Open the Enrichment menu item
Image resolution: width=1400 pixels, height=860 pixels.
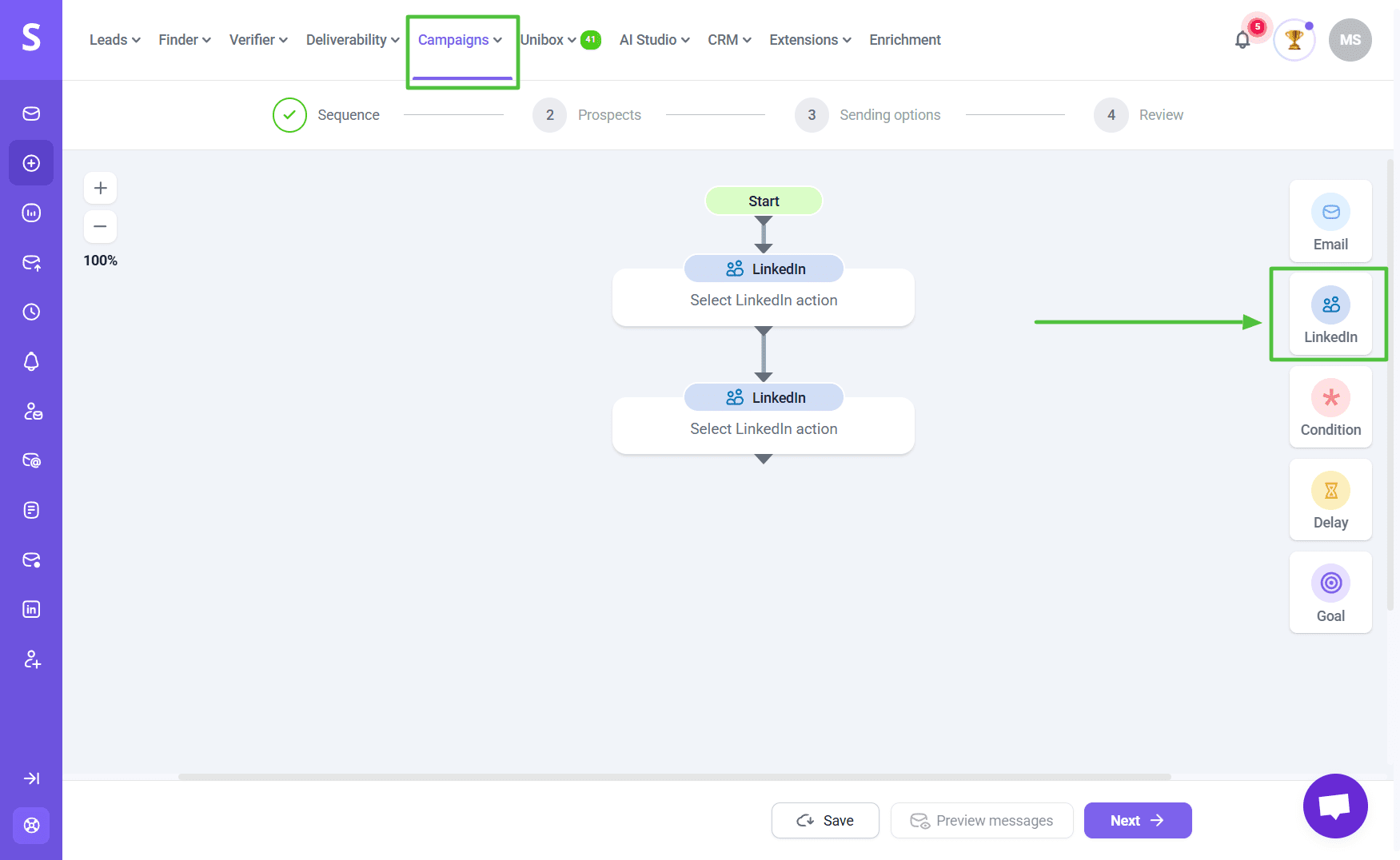pyautogui.click(x=904, y=40)
